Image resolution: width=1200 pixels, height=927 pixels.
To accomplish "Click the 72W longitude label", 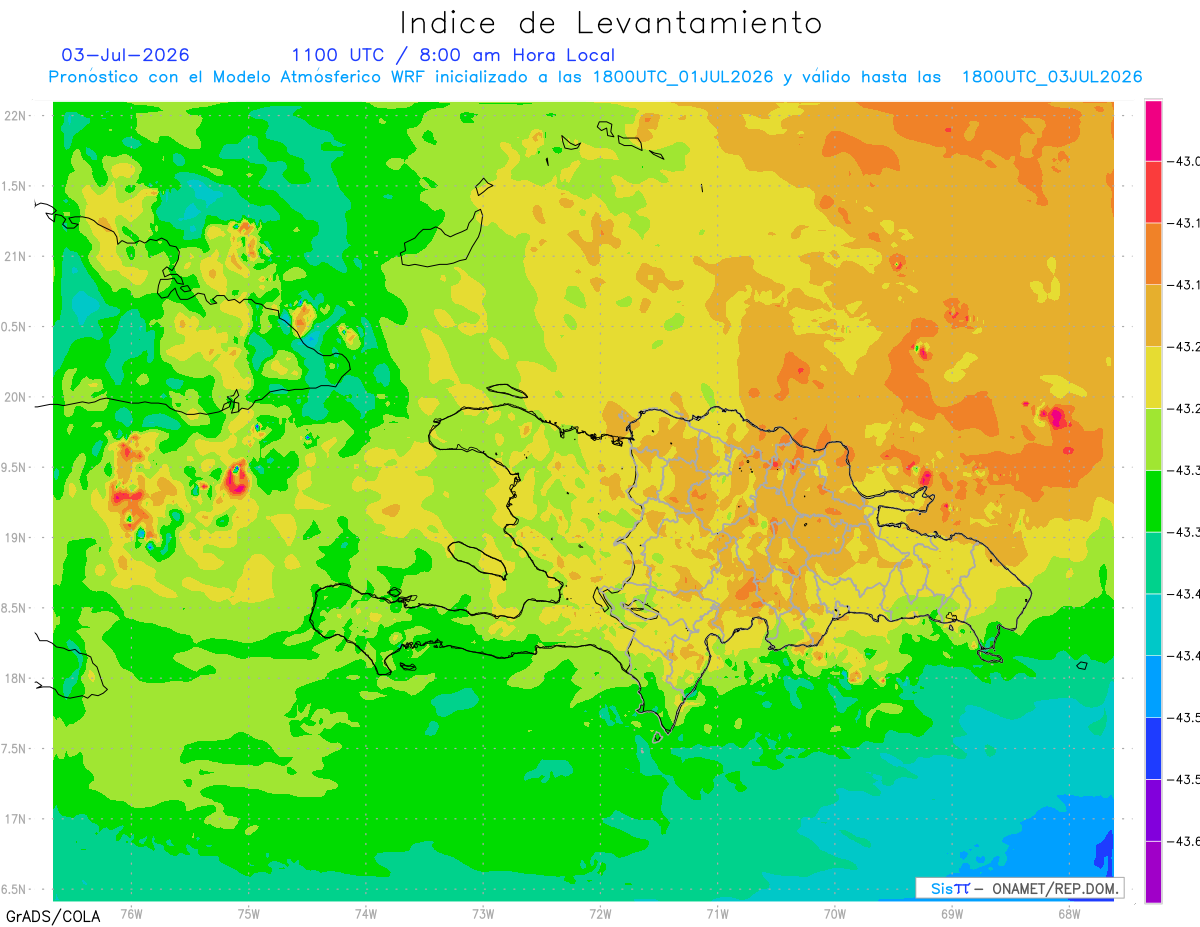I will tap(600, 913).
